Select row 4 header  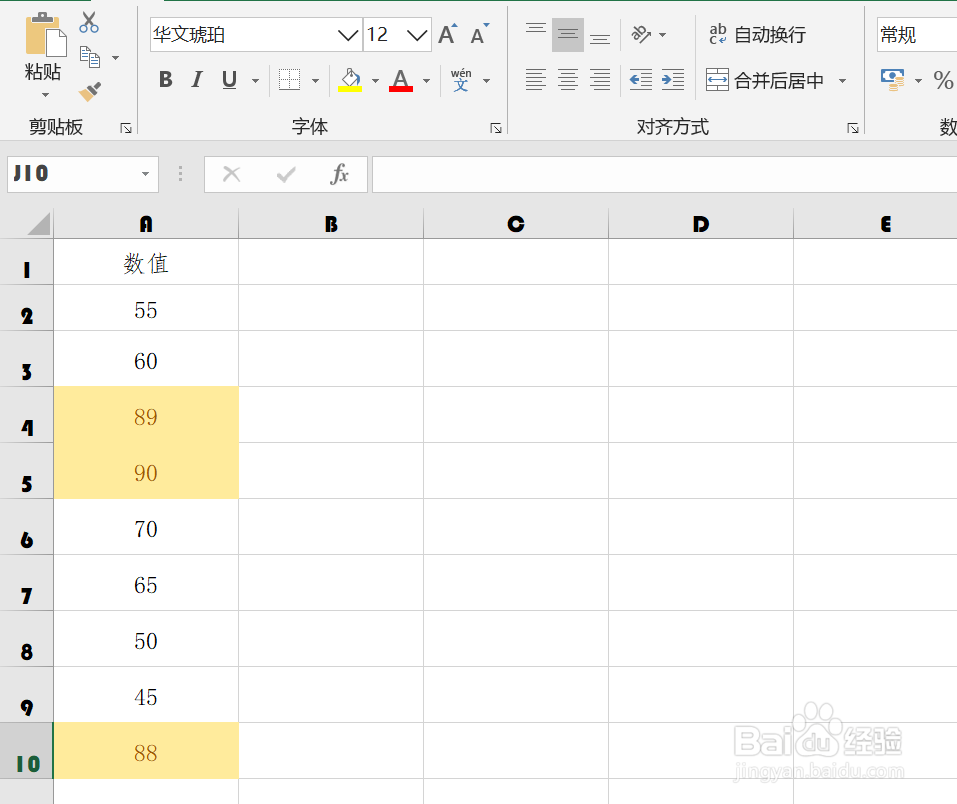pos(27,415)
